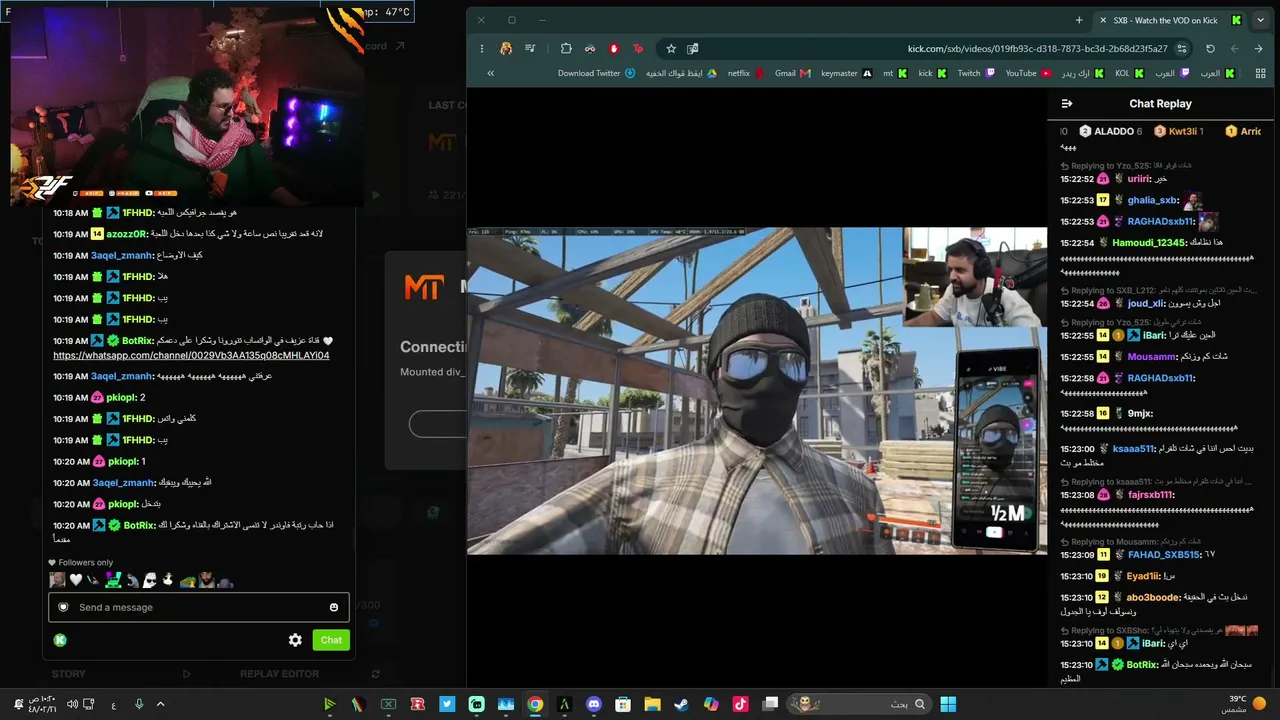The image size is (1280, 720).
Task: Insert the white heart emote
Action: click(x=76, y=580)
